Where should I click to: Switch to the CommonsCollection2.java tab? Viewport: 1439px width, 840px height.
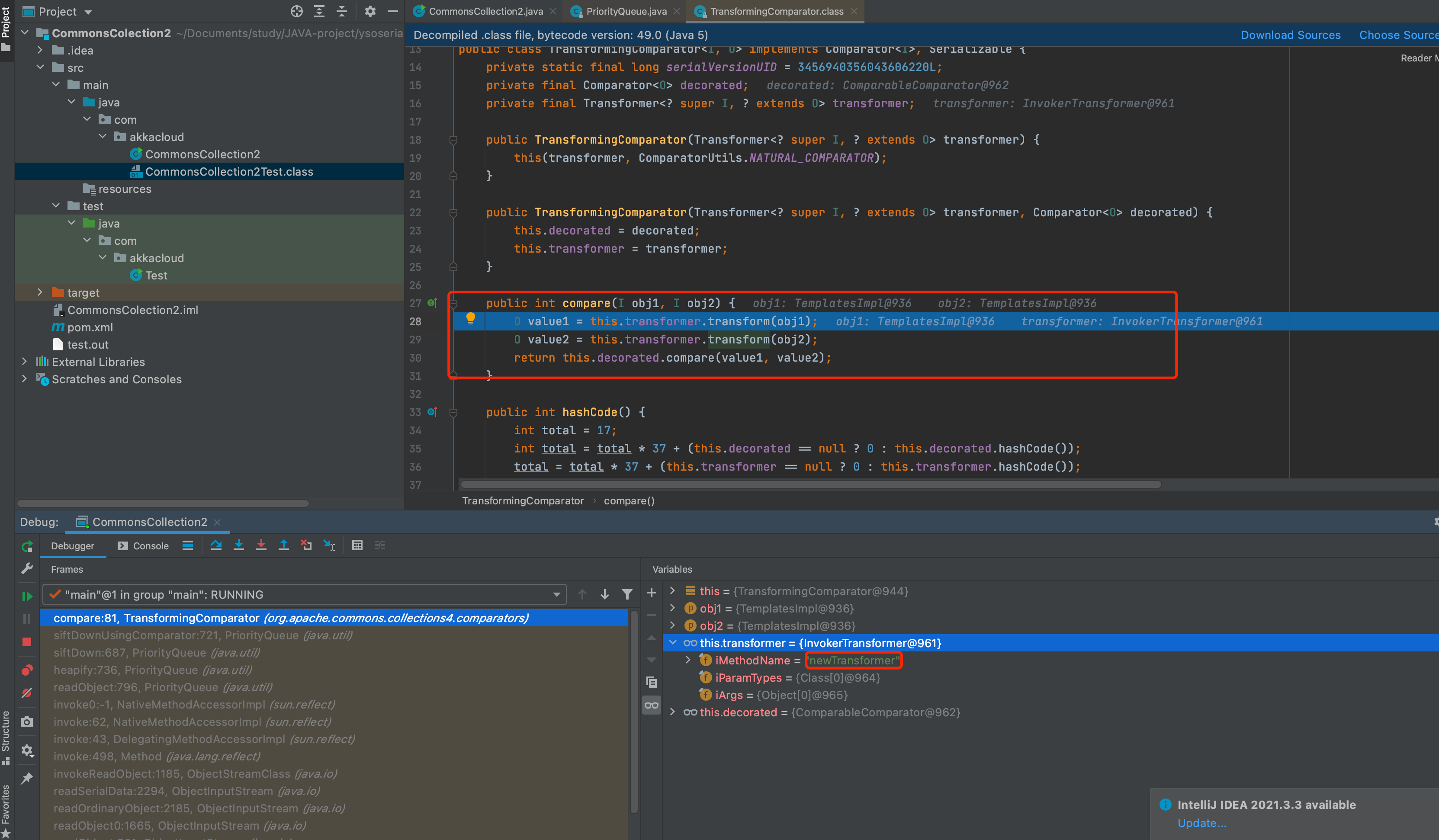pyautogui.click(x=485, y=11)
